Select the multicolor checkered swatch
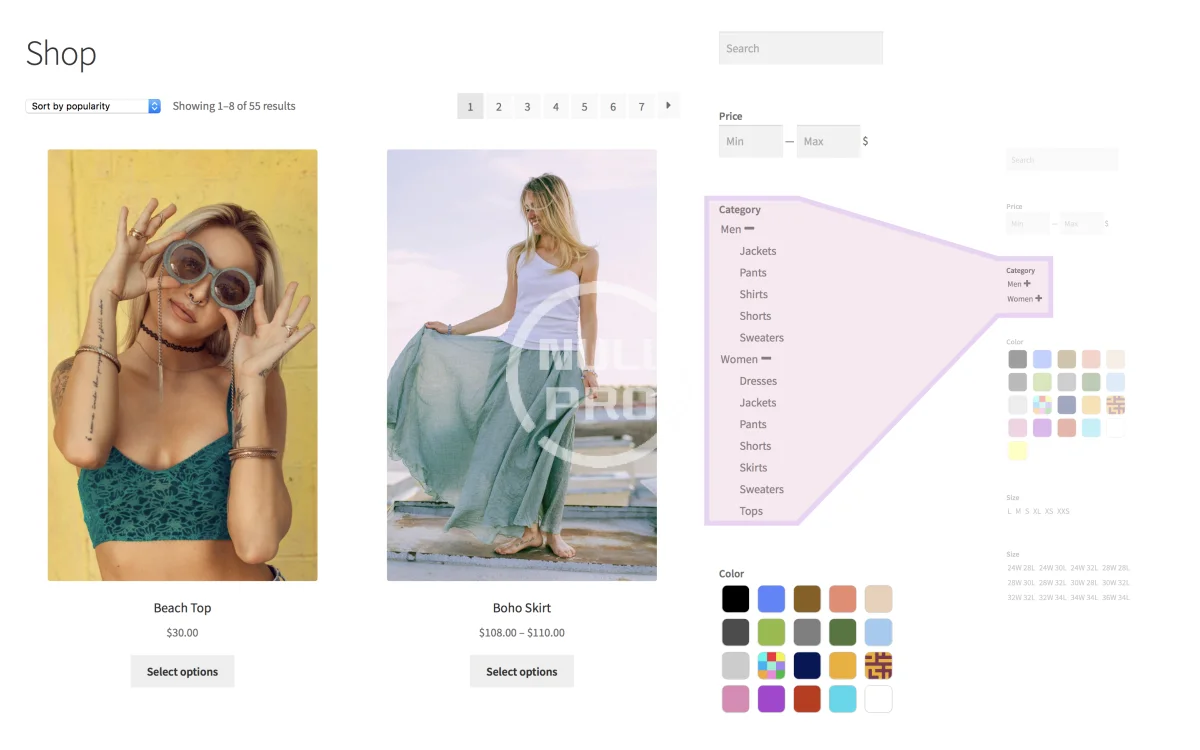 point(771,665)
